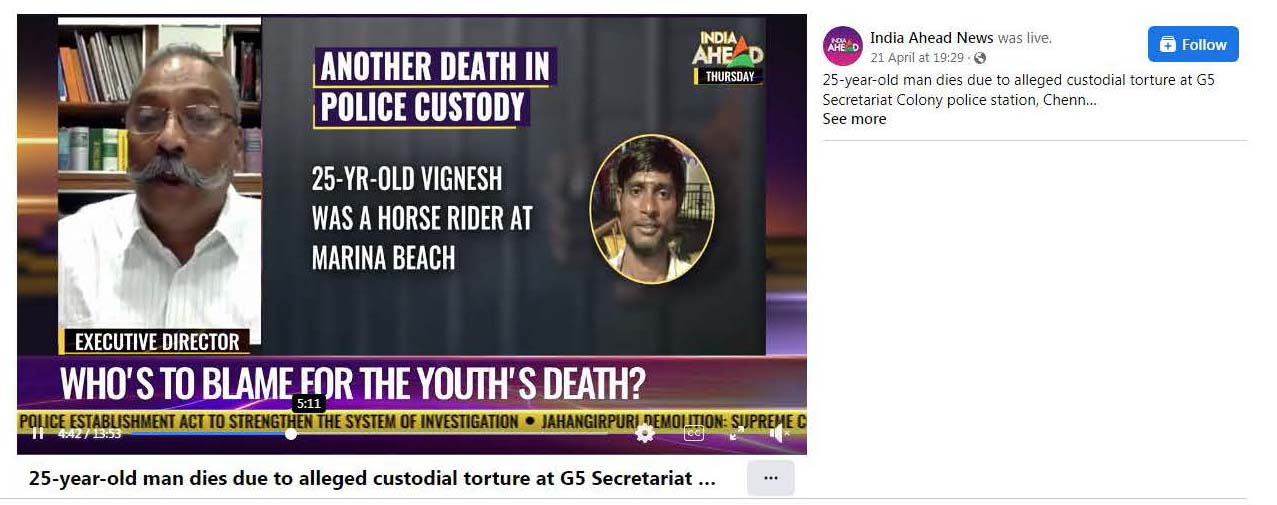This screenshot has width=1277, height=505.
Task: Open the three-dots options menu
Action: tap(770, 478)
